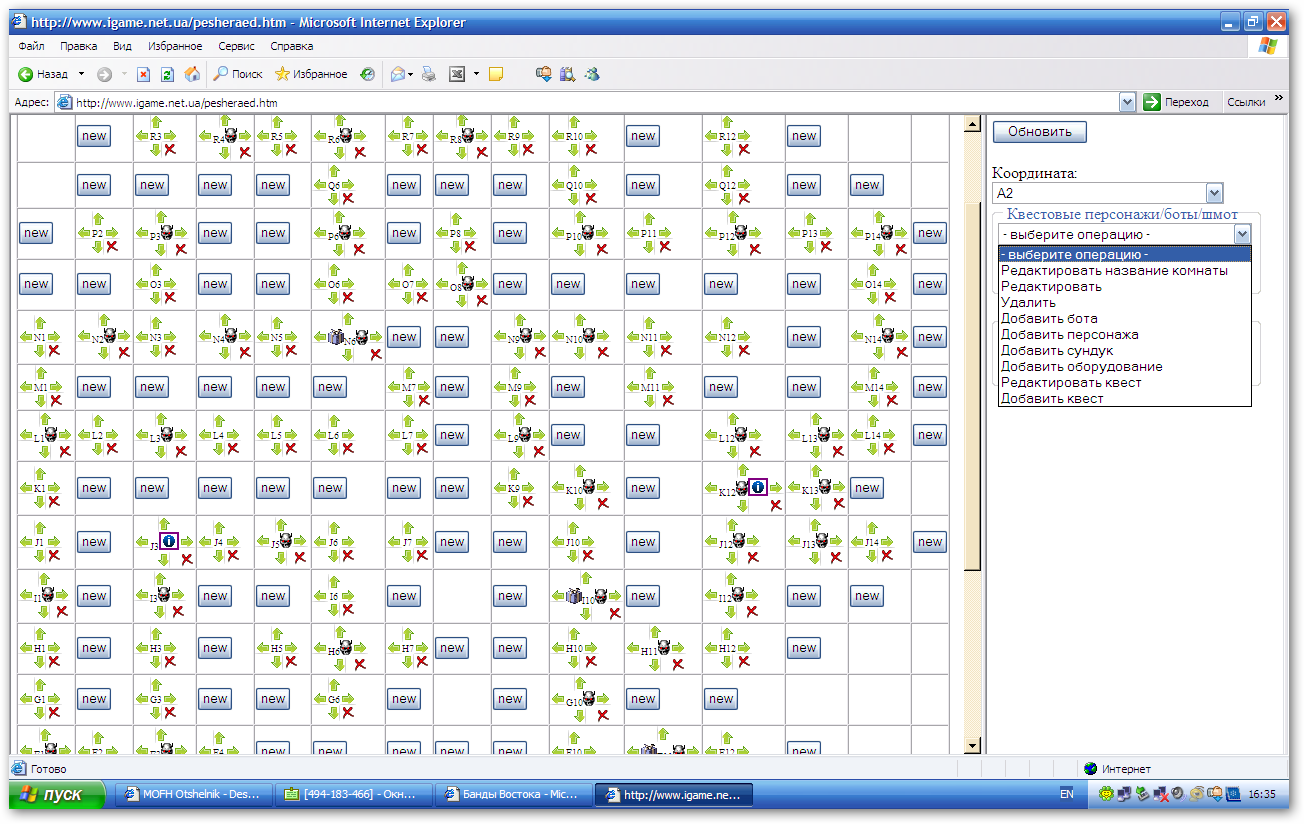Viewport: 1304px width, 824px height.
Task: Click the blue info icon in cell J3
Action: pos(169,541)
